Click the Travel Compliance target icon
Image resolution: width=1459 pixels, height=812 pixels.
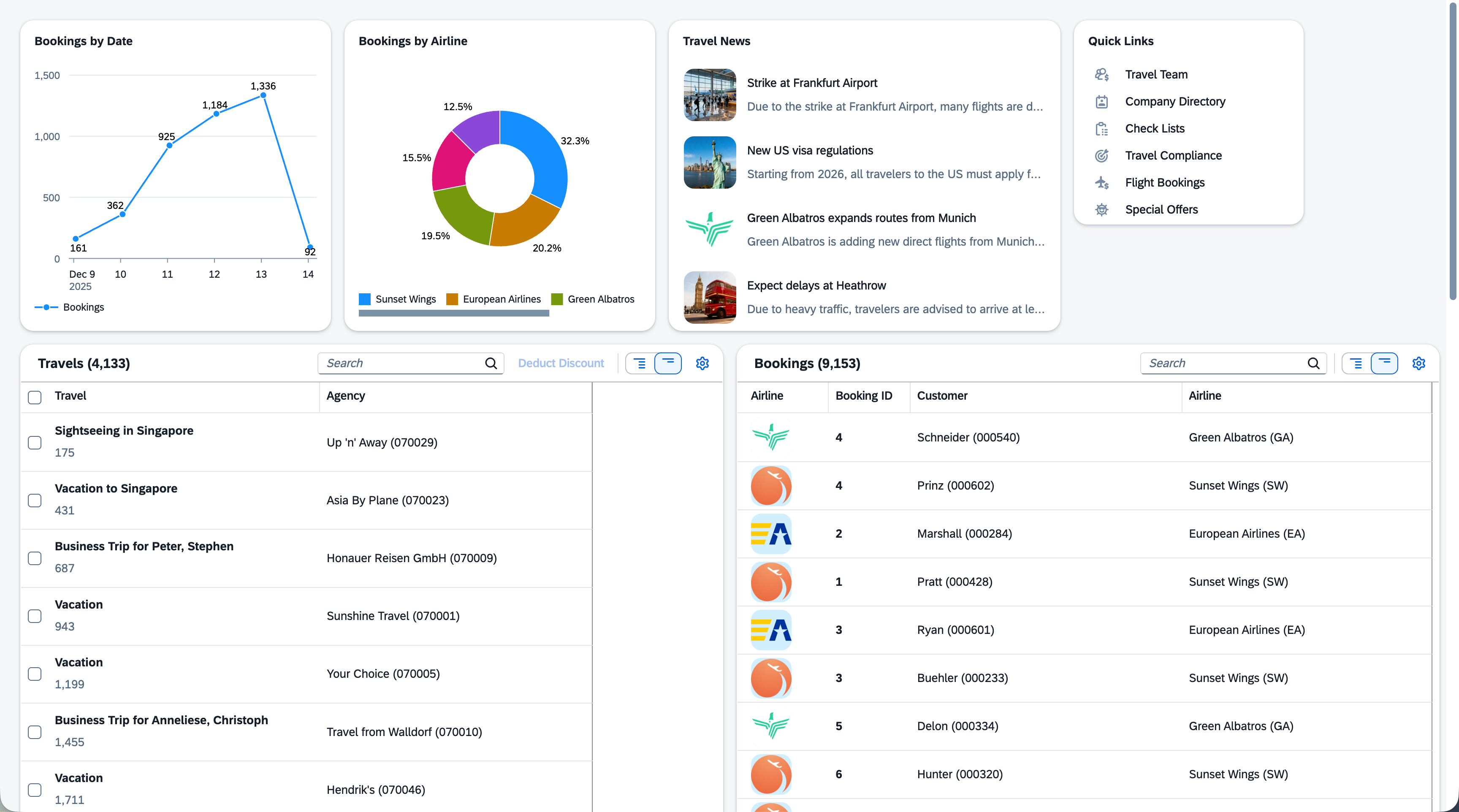tap(1101, 156)
